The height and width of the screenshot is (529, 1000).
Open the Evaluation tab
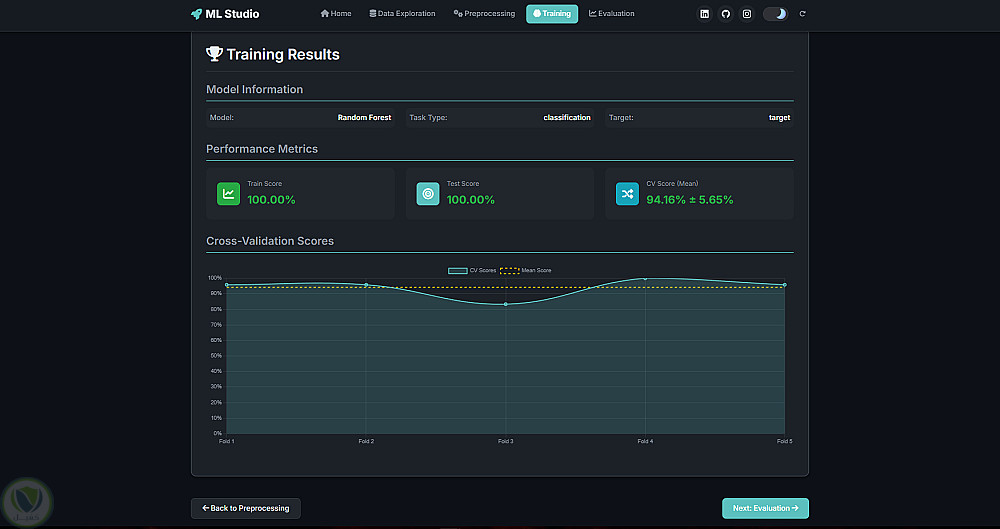[612, 14]
